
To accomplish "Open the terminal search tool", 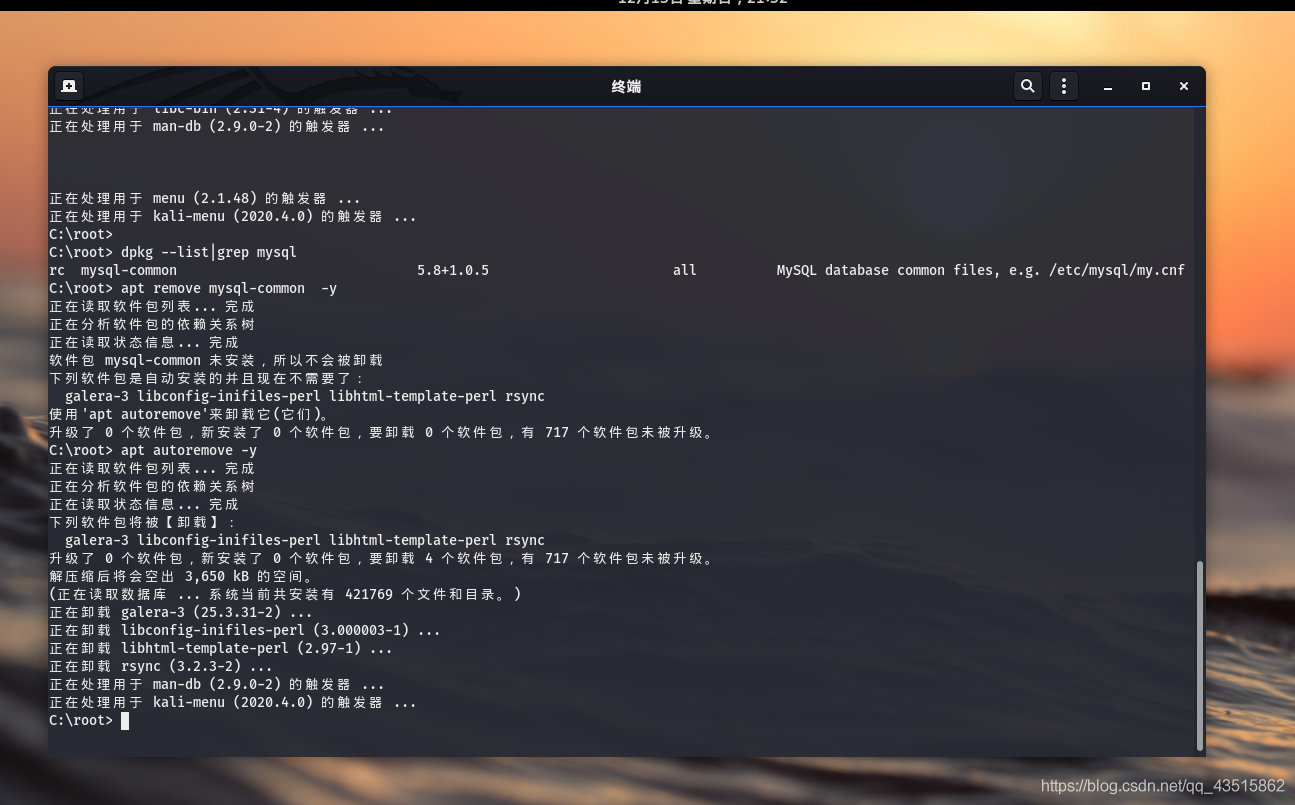I will (1027, 86).
